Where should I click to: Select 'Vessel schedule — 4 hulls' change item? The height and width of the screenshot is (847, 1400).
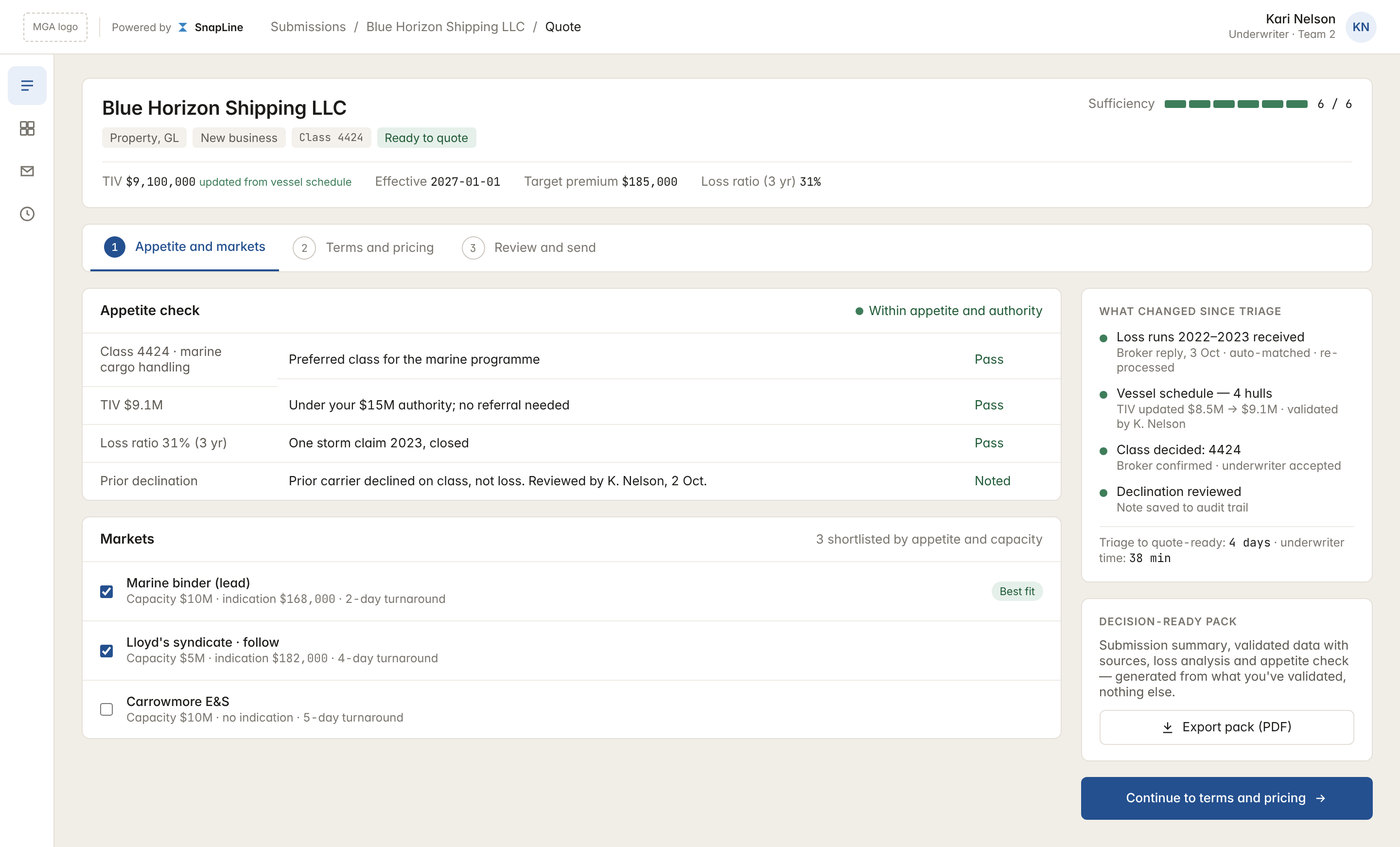1194,393
